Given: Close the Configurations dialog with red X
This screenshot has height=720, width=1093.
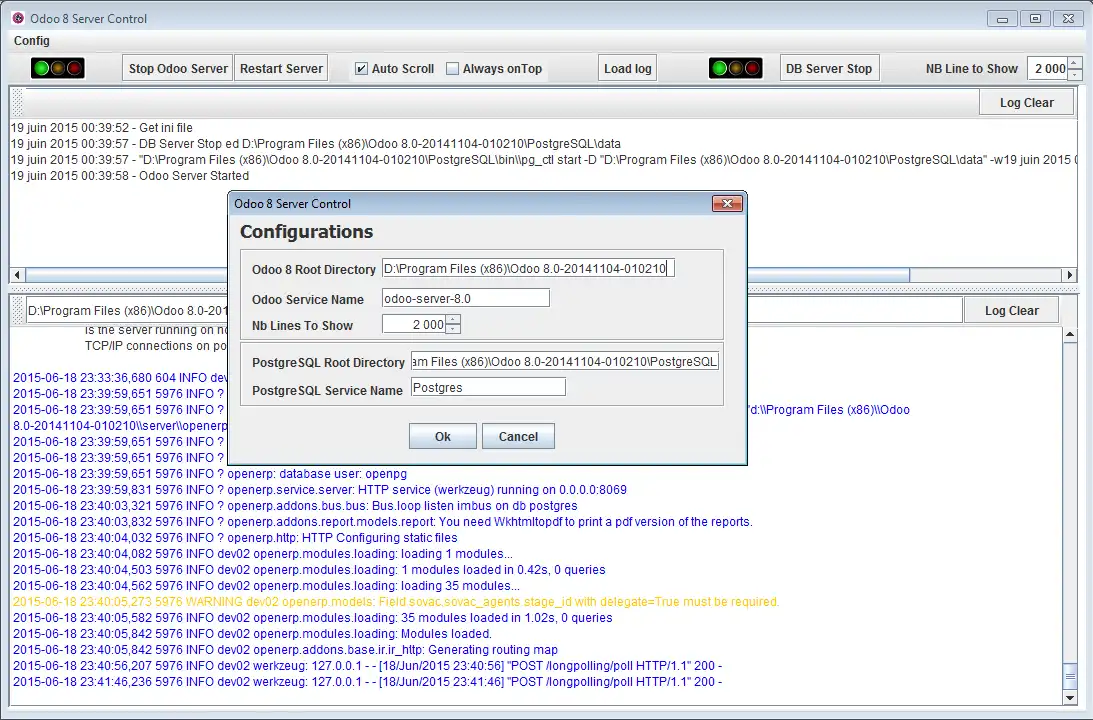Looking at the screenshot, I should point(727,204).
